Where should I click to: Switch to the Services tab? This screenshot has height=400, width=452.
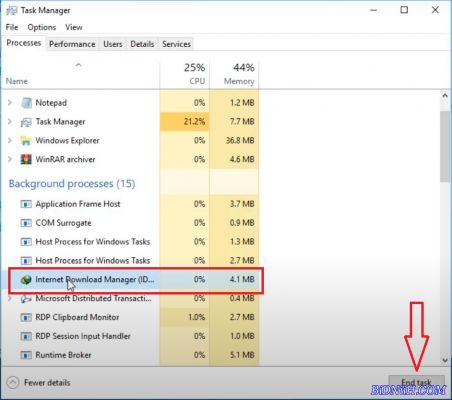tap(176, 44)
